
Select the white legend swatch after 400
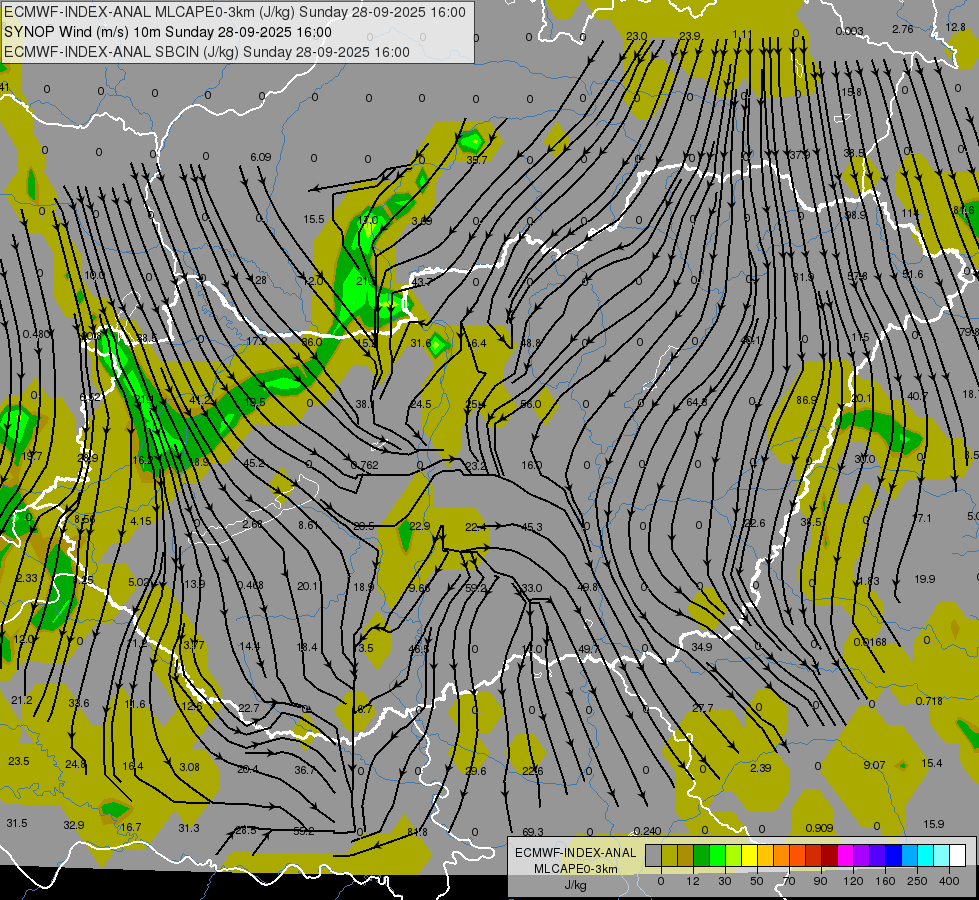(957, 856)
